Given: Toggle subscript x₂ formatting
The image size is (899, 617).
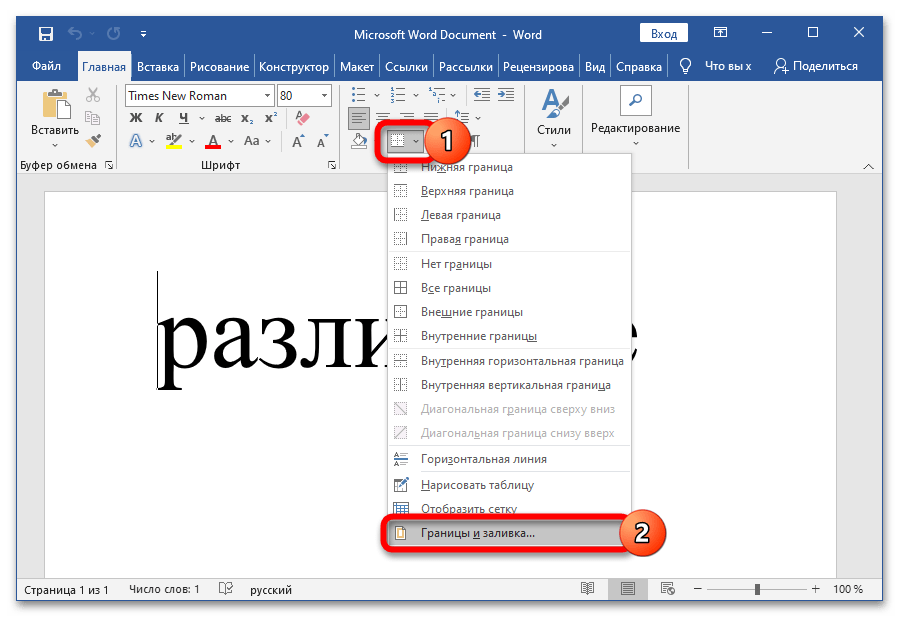Looking at the screenshot, I should point(247,118).
